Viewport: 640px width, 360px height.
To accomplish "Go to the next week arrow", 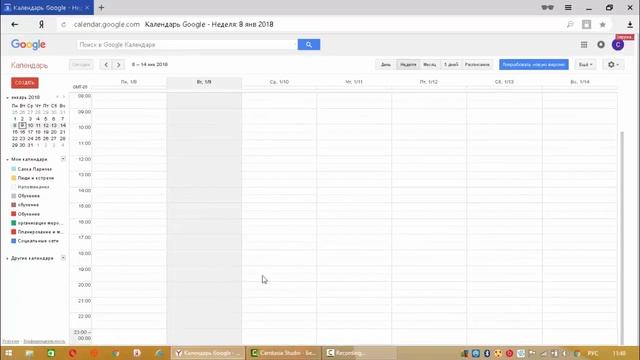I will [118, 64].
